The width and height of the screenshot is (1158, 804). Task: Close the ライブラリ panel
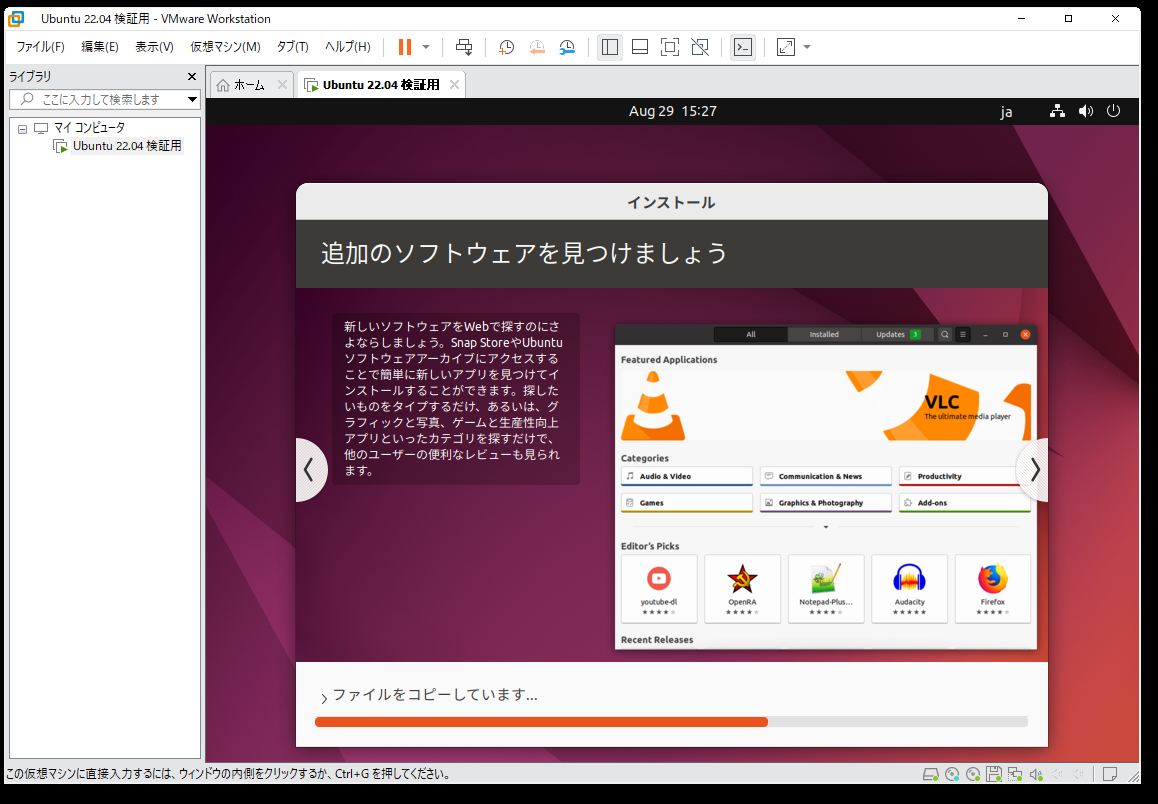click(192, 77)
